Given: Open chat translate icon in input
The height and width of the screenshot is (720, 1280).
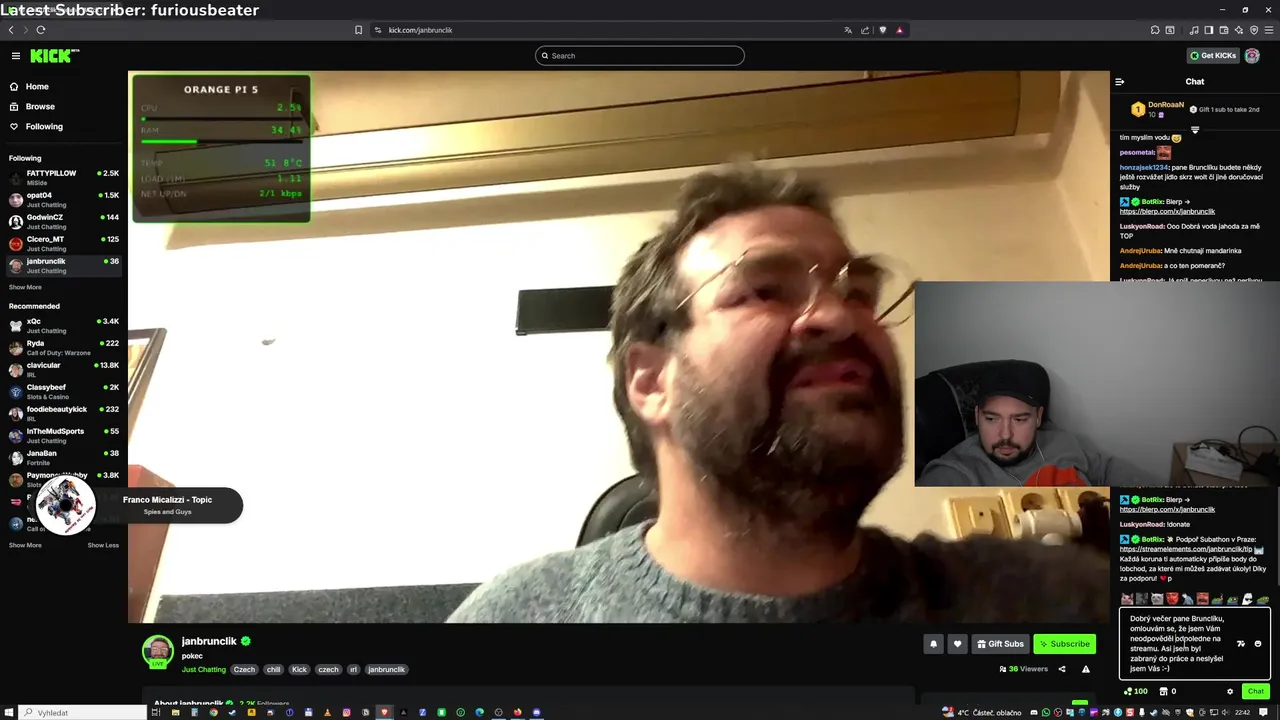Looking at the screenshot, I should (x=1241, y=644).
